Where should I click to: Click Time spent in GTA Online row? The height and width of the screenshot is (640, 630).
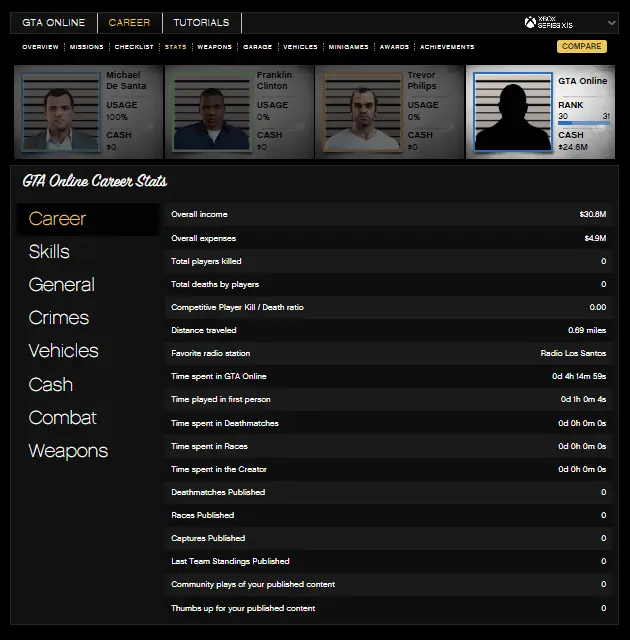(389, 376)
